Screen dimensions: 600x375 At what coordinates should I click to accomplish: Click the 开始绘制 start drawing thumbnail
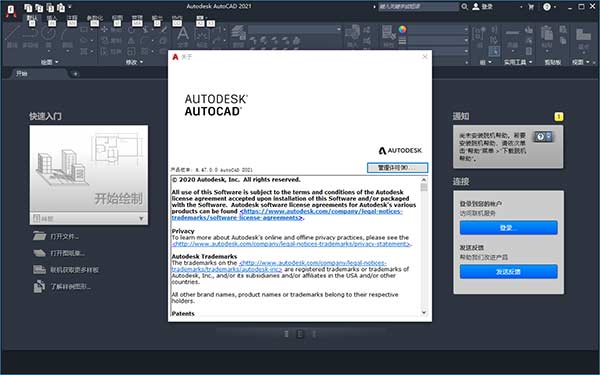pos(88,168)
